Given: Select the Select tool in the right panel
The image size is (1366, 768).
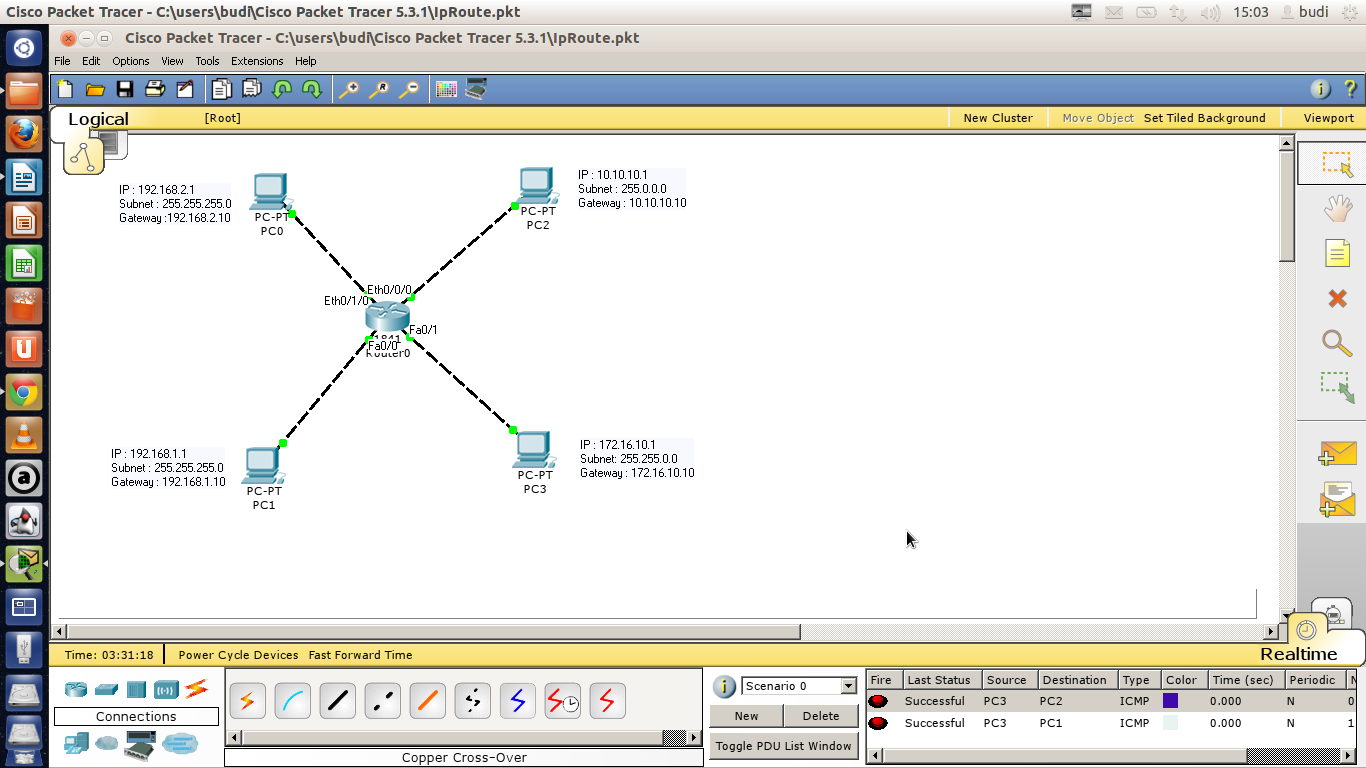Looking at the screenshot, I should (x=1337, y=164).
